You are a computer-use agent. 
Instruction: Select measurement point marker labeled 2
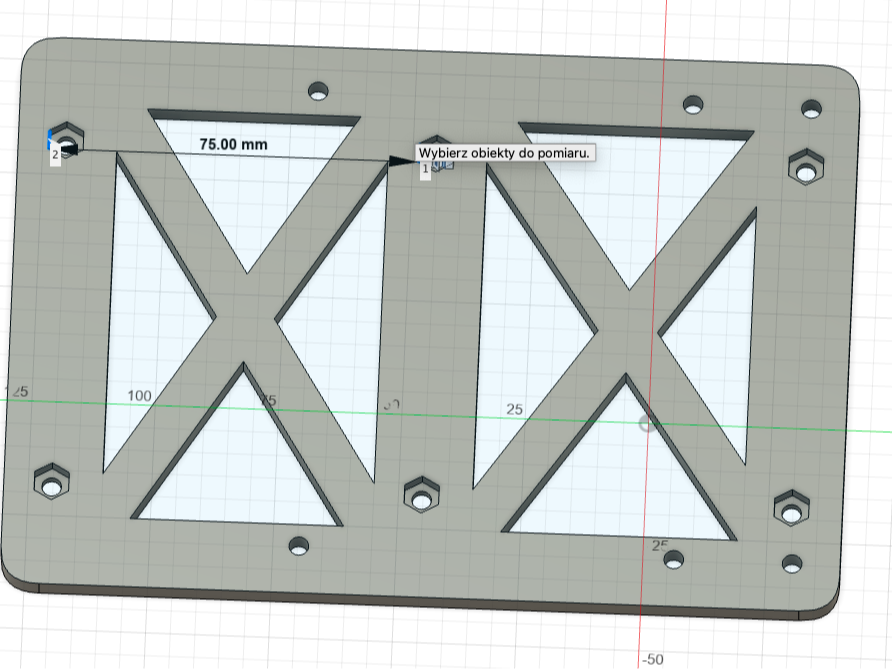click(55, 155)
